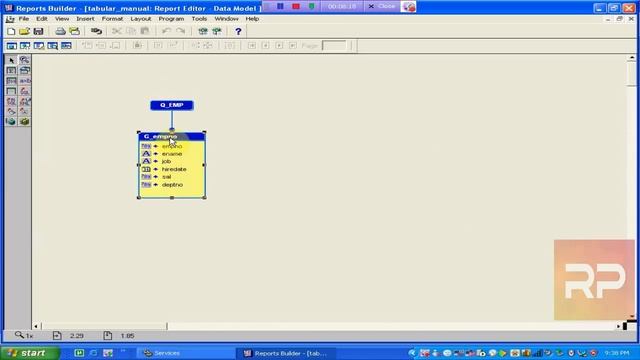This screenshot has height=360, width=640.
Task: Select the ename column in the group
Action: click(171, 154)
